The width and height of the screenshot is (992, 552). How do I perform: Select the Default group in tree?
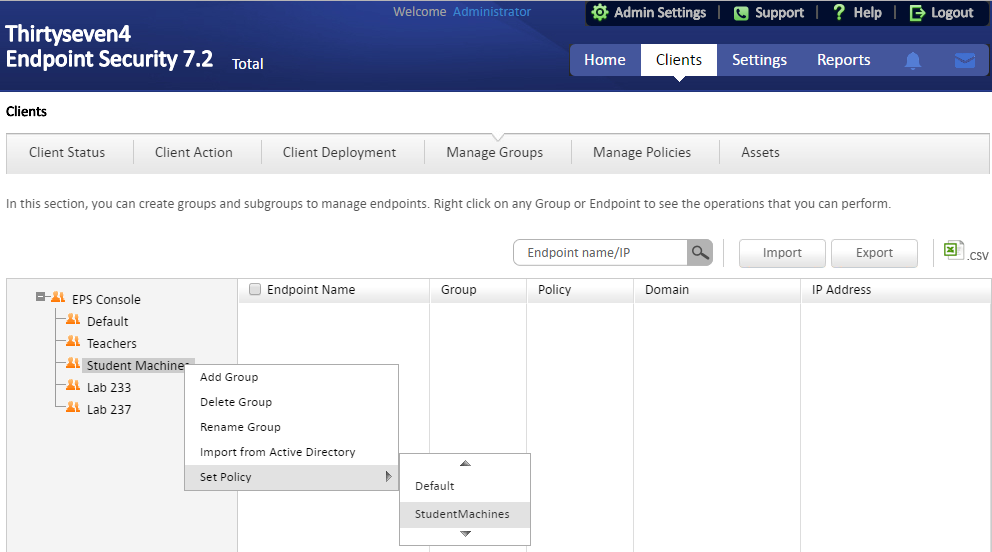coord(108,321)
